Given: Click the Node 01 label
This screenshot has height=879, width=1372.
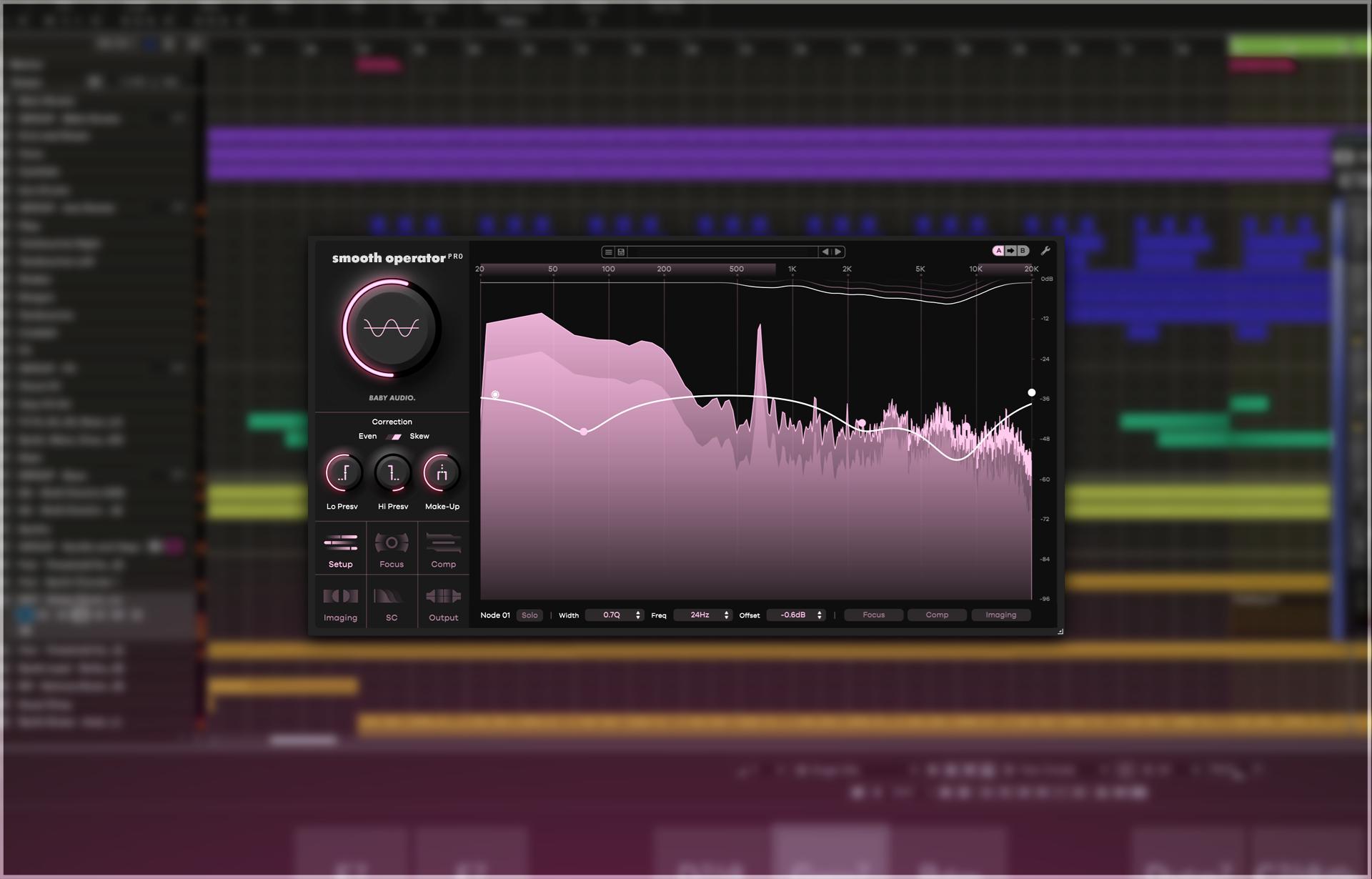Looking at the screenshot, I should click(495, 615).
